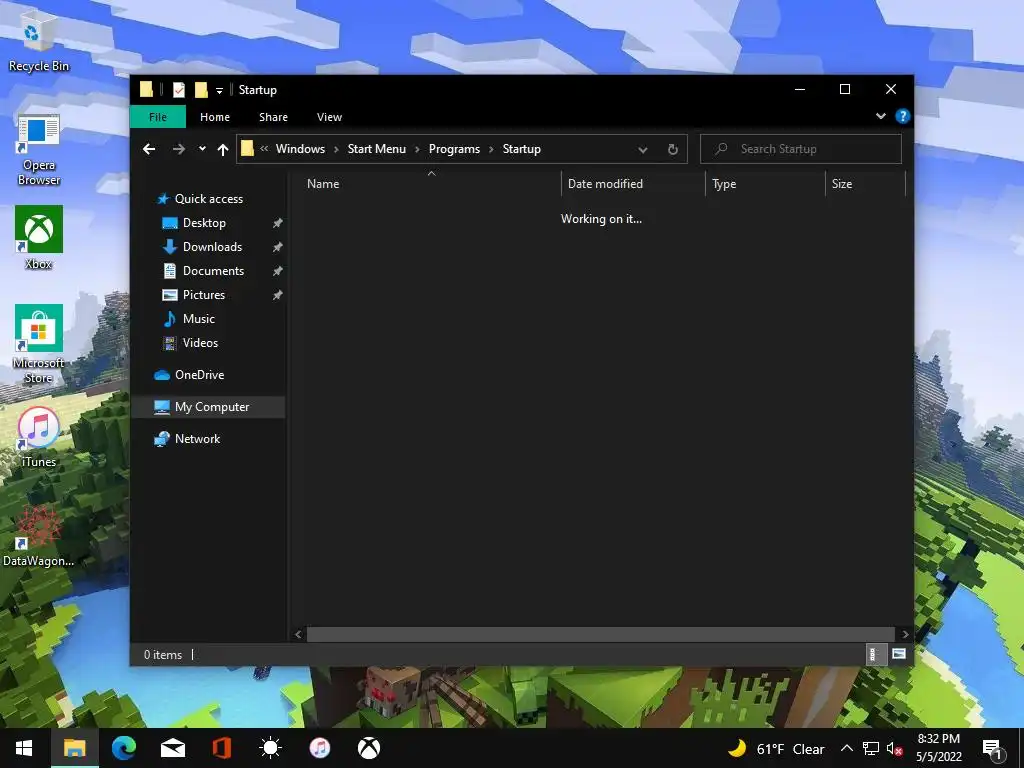Viewport: 1024px width, 768px height.
Task: Switch to the Home ribbon tab
Action: click(x=215, y=117)
